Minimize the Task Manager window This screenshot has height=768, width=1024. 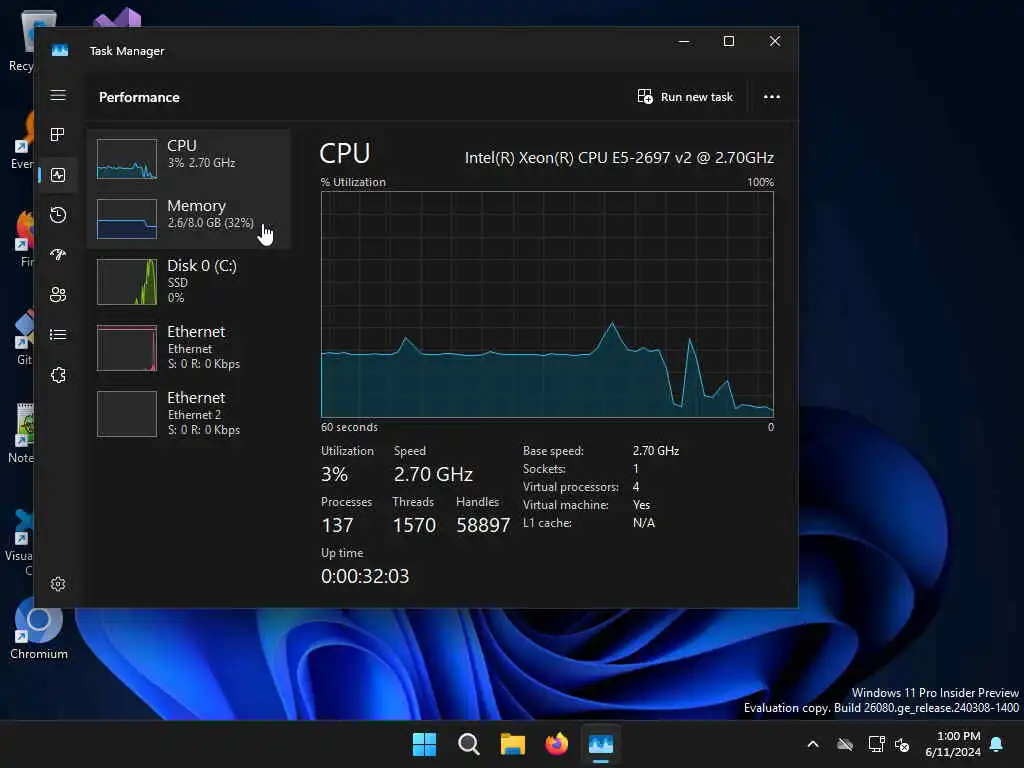click(x=684, y=41)
